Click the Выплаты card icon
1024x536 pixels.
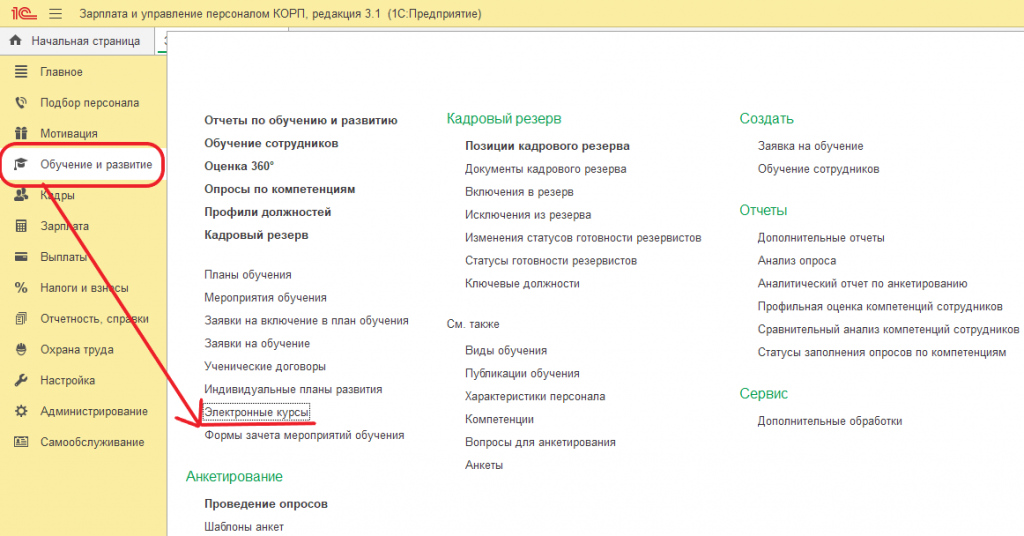[21, 257]
